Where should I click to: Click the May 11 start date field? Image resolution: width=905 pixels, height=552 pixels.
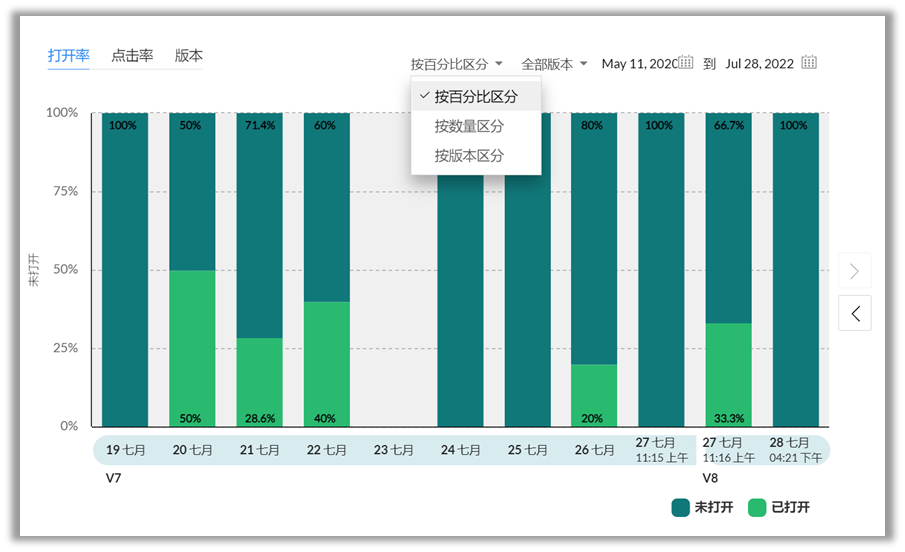click(638, 64)
